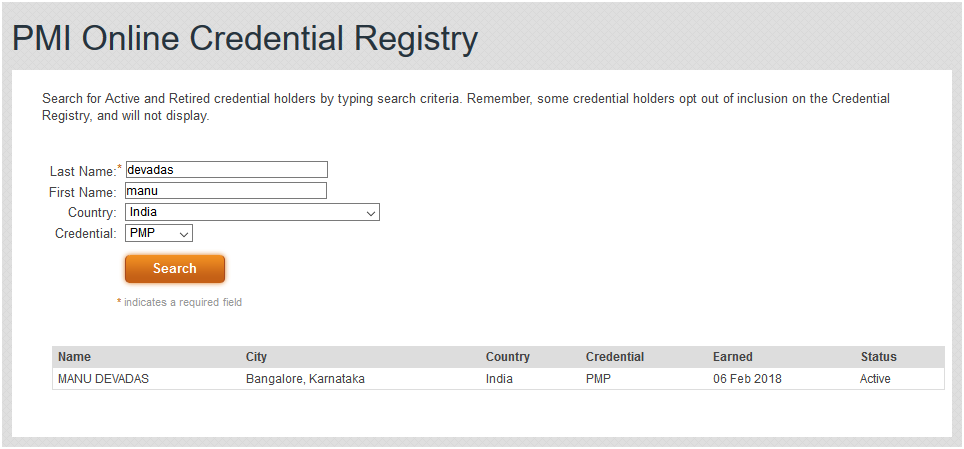964x449 pixels.
Task: Click the 06 Feb 2018 earned date
Action: 747,379
